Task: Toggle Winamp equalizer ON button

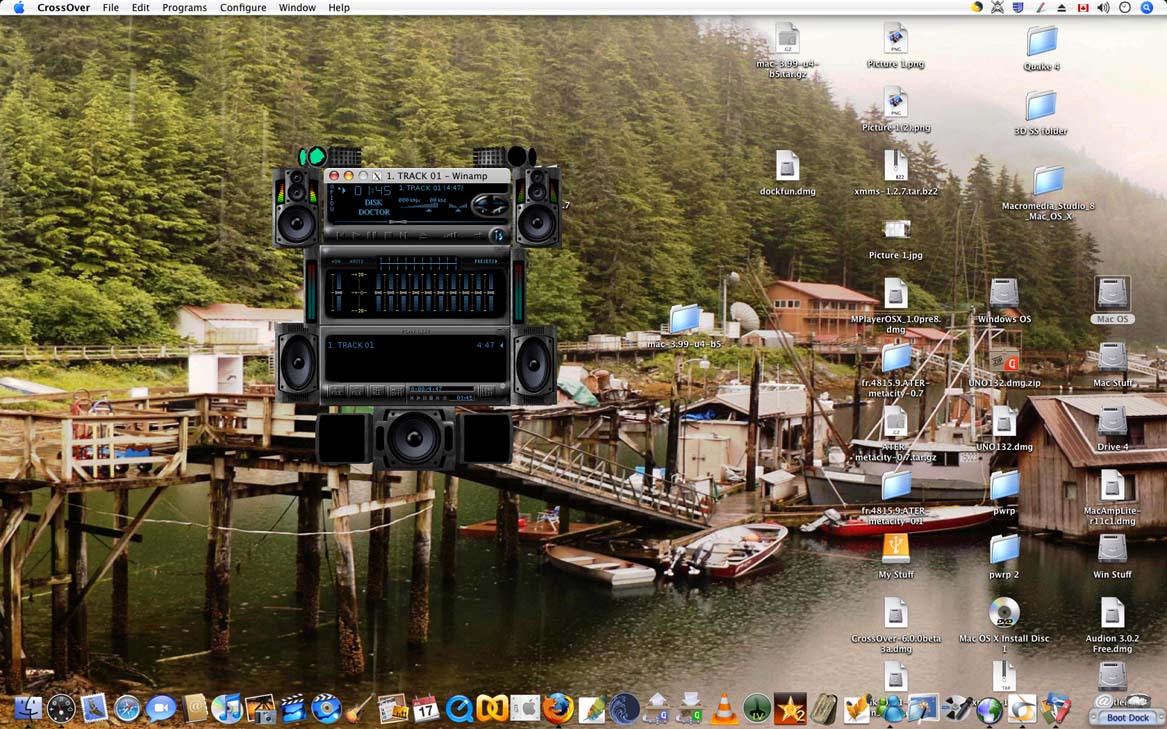Action: coord(336,261)
